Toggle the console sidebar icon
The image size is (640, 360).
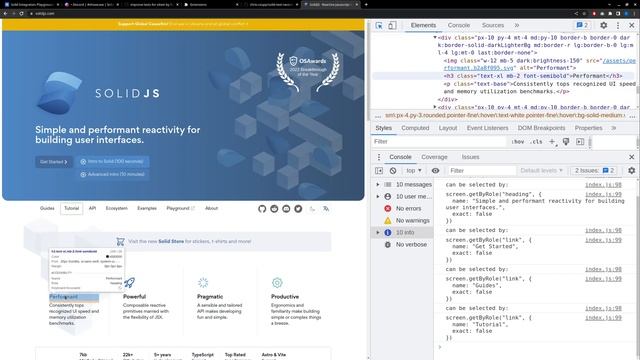point(379,171)
